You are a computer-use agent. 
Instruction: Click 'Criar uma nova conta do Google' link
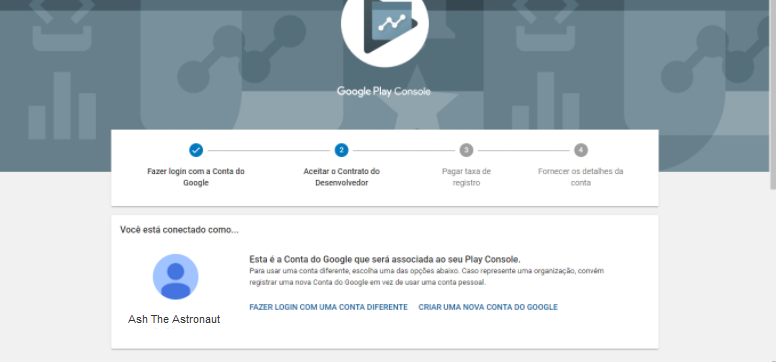click(488, 307)
